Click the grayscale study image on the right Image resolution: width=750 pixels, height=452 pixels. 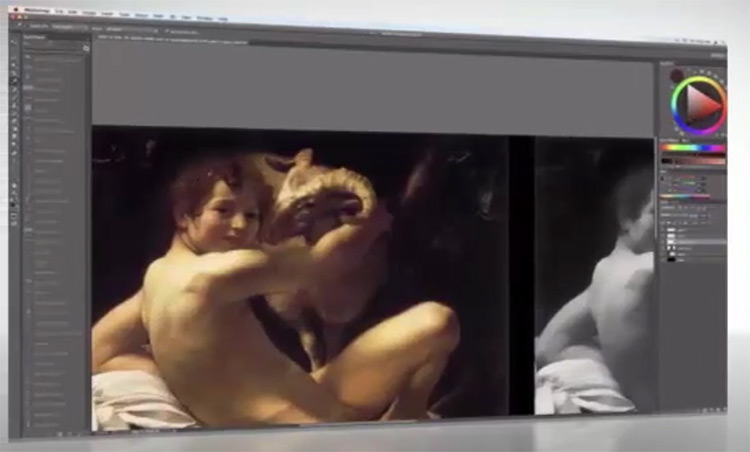tap(594, 275)
